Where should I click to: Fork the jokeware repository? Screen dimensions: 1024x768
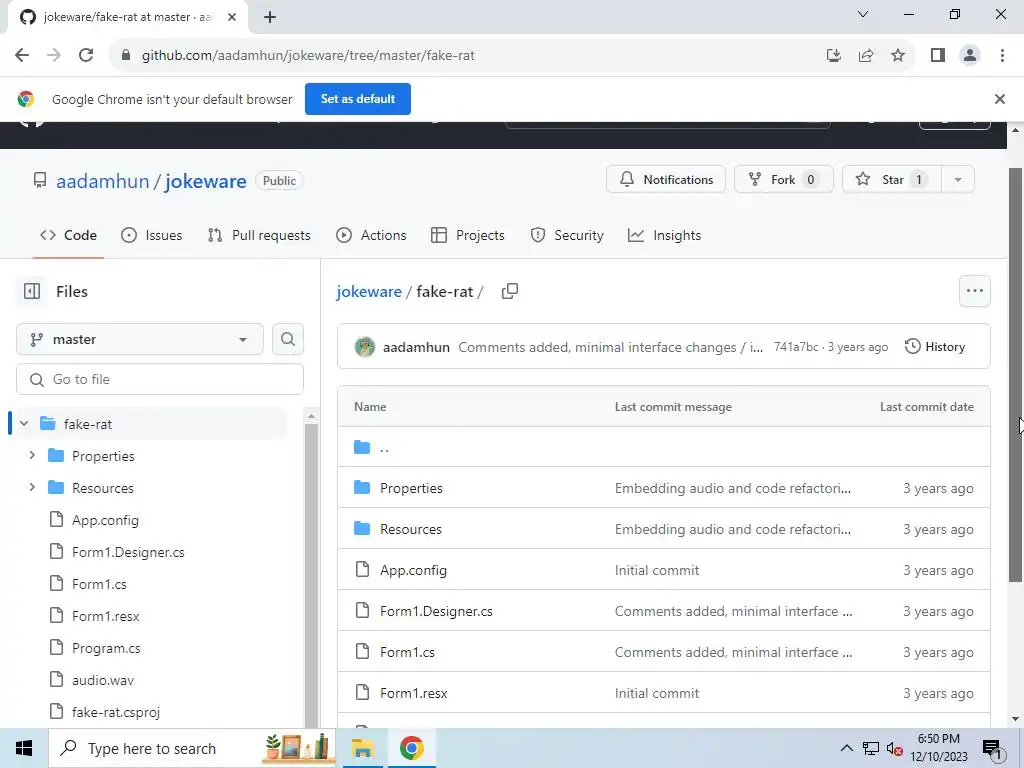click(x=784, y=180)
